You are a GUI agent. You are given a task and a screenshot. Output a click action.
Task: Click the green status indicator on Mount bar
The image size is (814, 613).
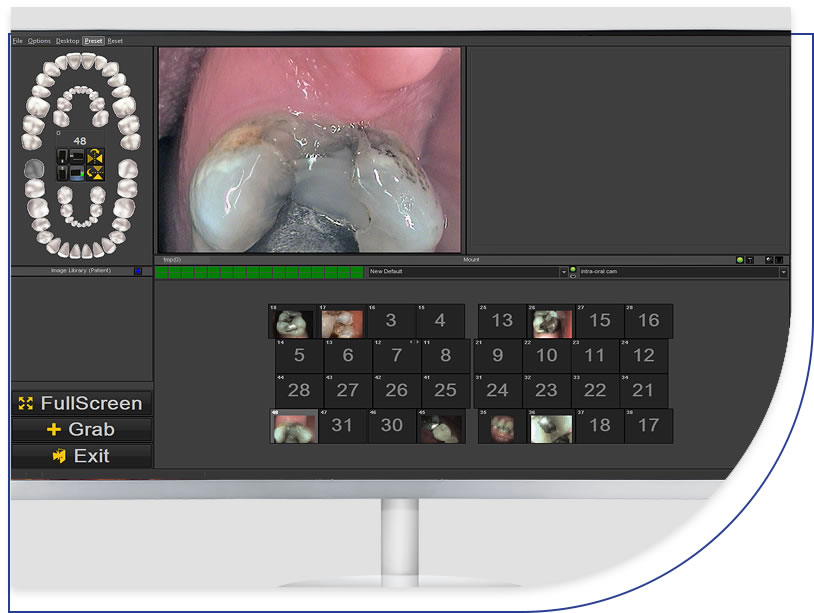[x=739, y=260]
